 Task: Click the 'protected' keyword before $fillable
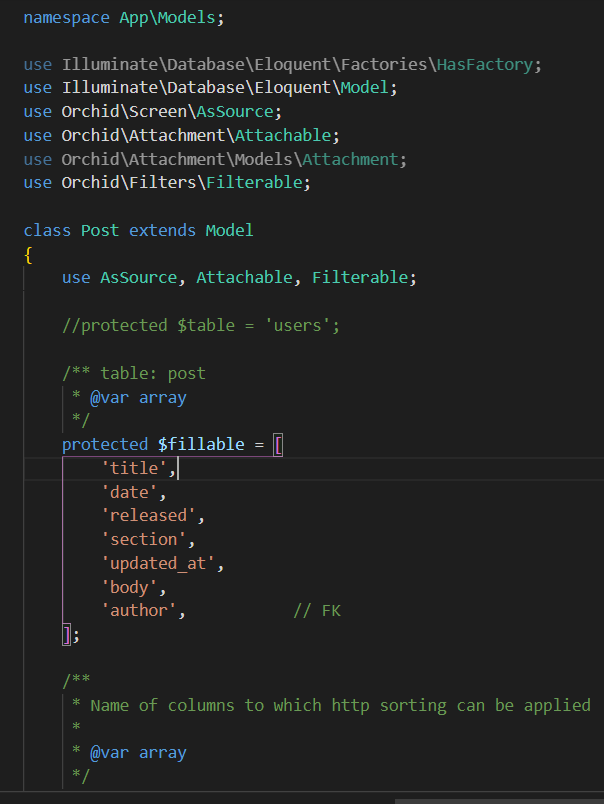pyautogui.click(x=105, y=445)
